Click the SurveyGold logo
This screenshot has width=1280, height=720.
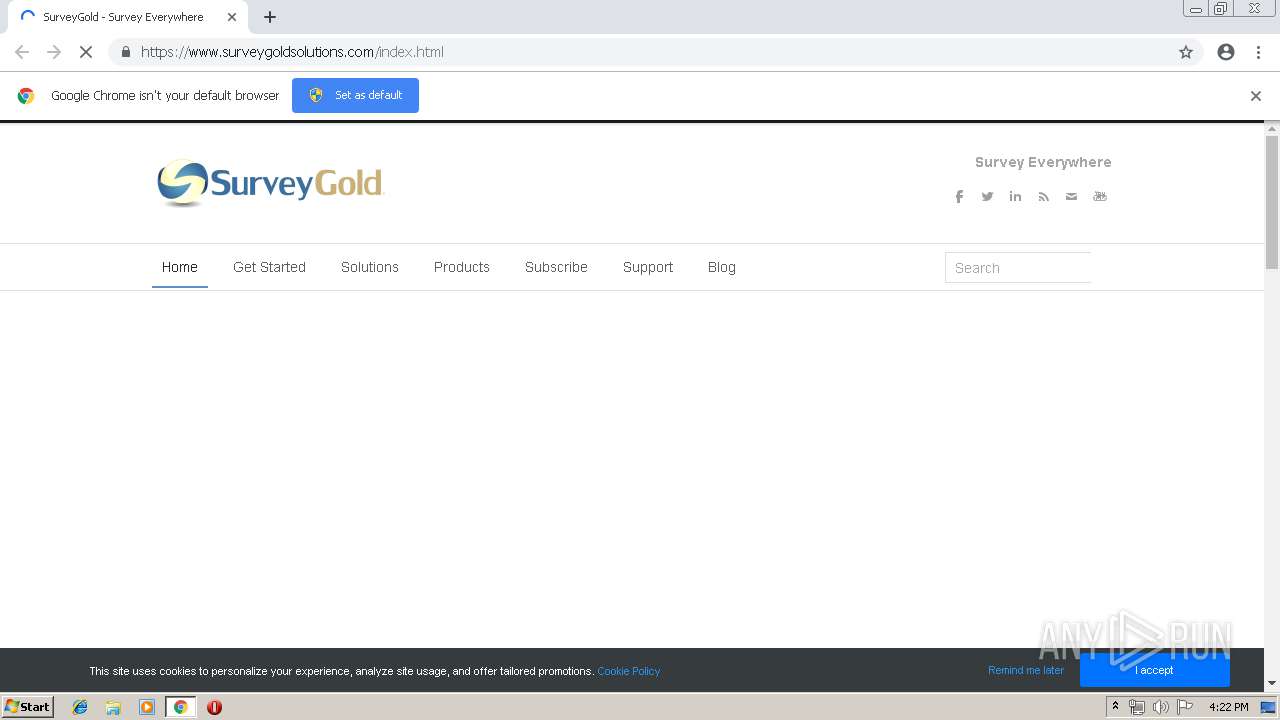pyautogui.click(x=270, y=183)
